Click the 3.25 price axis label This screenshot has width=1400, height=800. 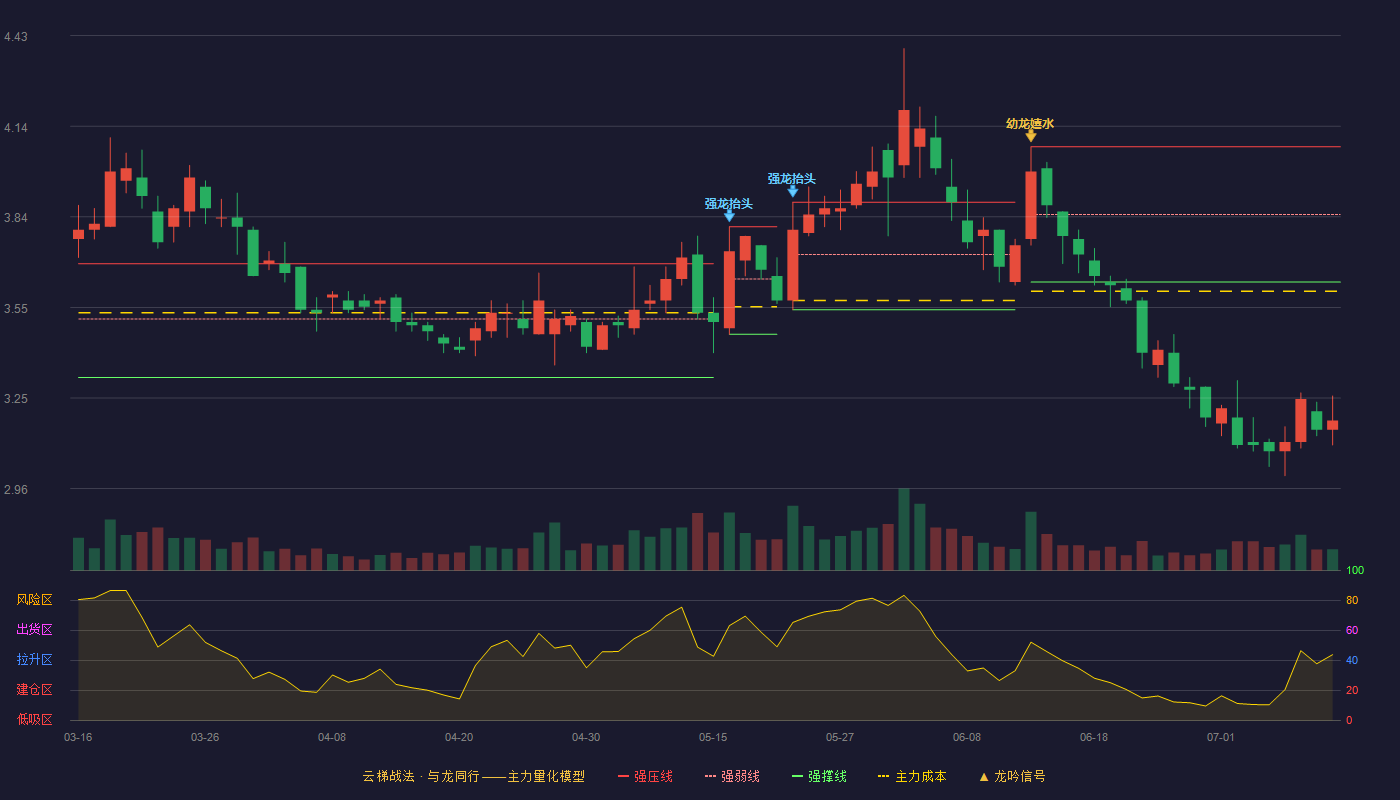click(x=16, y=399)
